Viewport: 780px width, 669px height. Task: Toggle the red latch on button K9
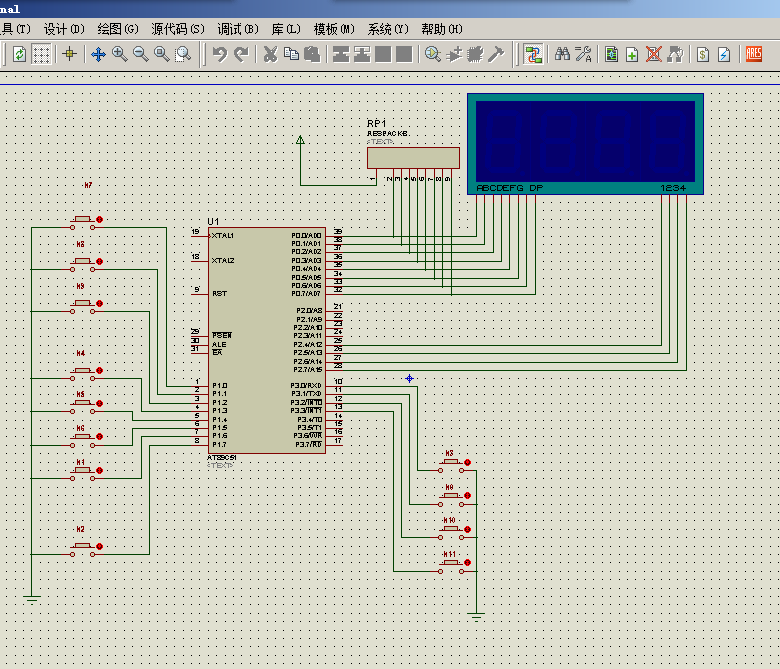(99, 303)
